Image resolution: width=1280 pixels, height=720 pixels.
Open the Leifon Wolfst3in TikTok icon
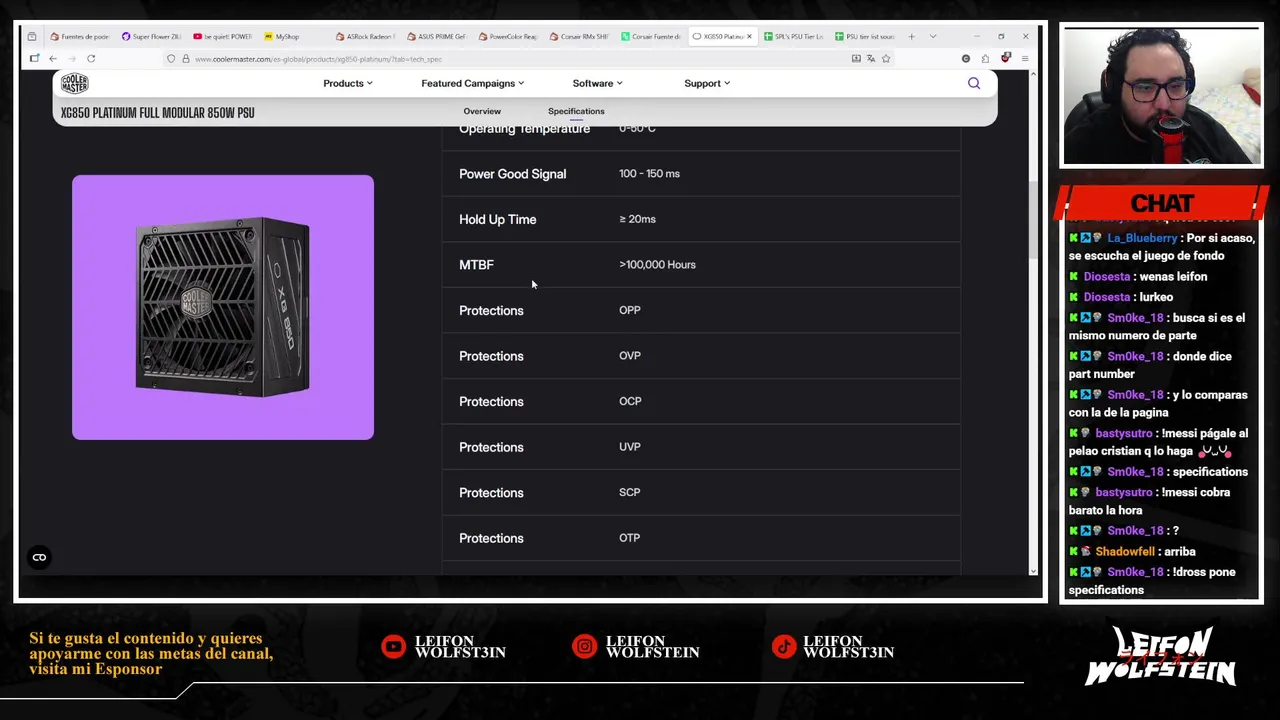pos(784,647)
